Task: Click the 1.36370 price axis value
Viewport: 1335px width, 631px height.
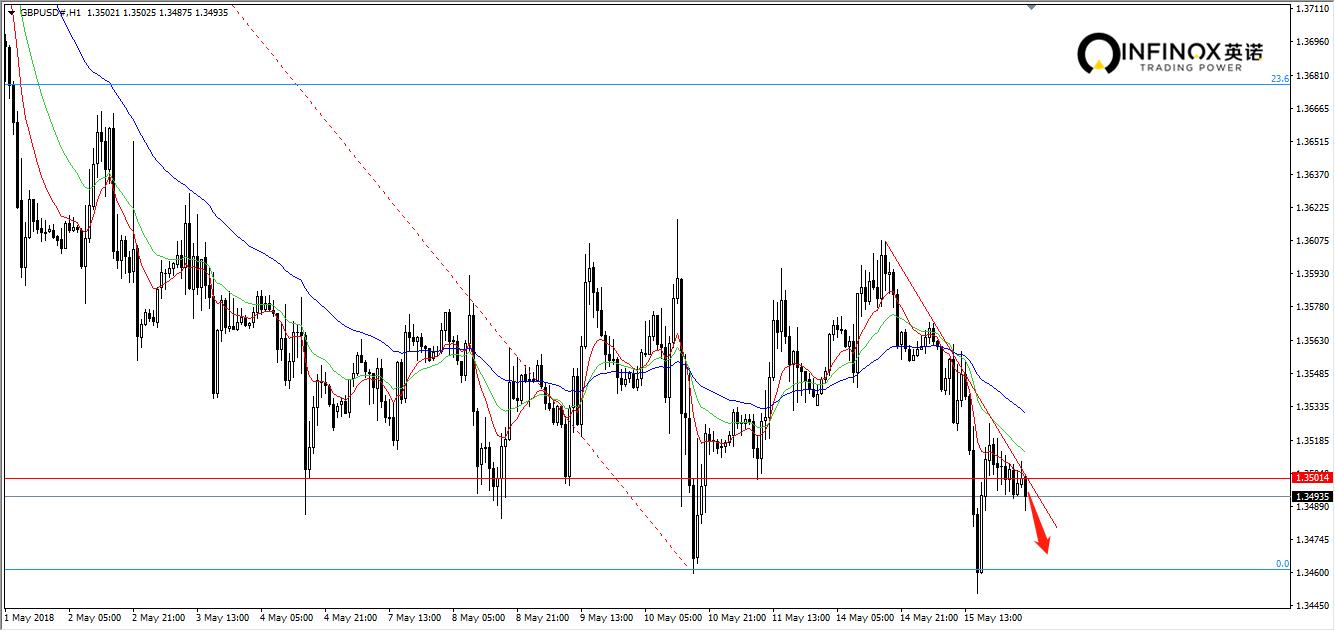Action: tap(1312, 175)
